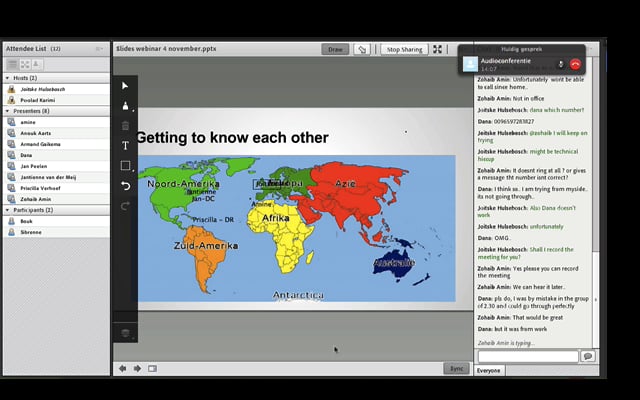The image size is (640, 400).
Task: Open the color picker at toolbar bottom
Action: [125, 333]
